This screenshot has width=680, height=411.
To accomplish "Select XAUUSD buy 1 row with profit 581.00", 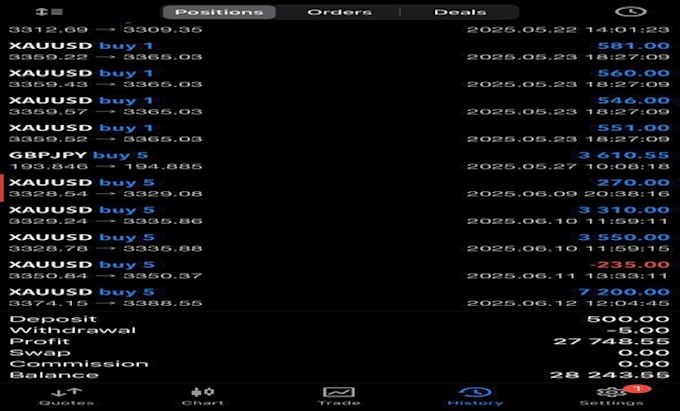I will tap(339, 51).
